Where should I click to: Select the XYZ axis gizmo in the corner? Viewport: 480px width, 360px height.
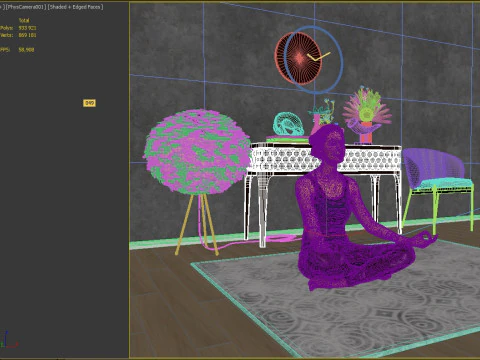(8, 340)
